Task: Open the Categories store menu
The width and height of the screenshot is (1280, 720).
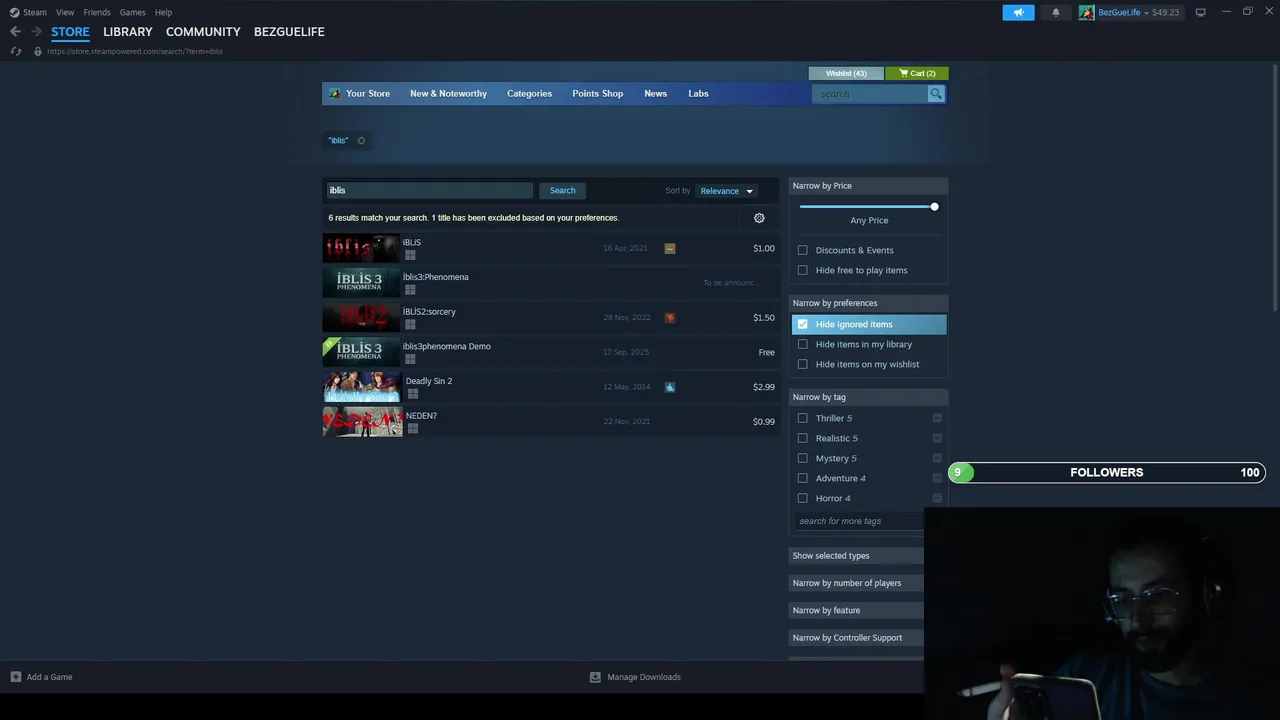Action: point(529,94)
